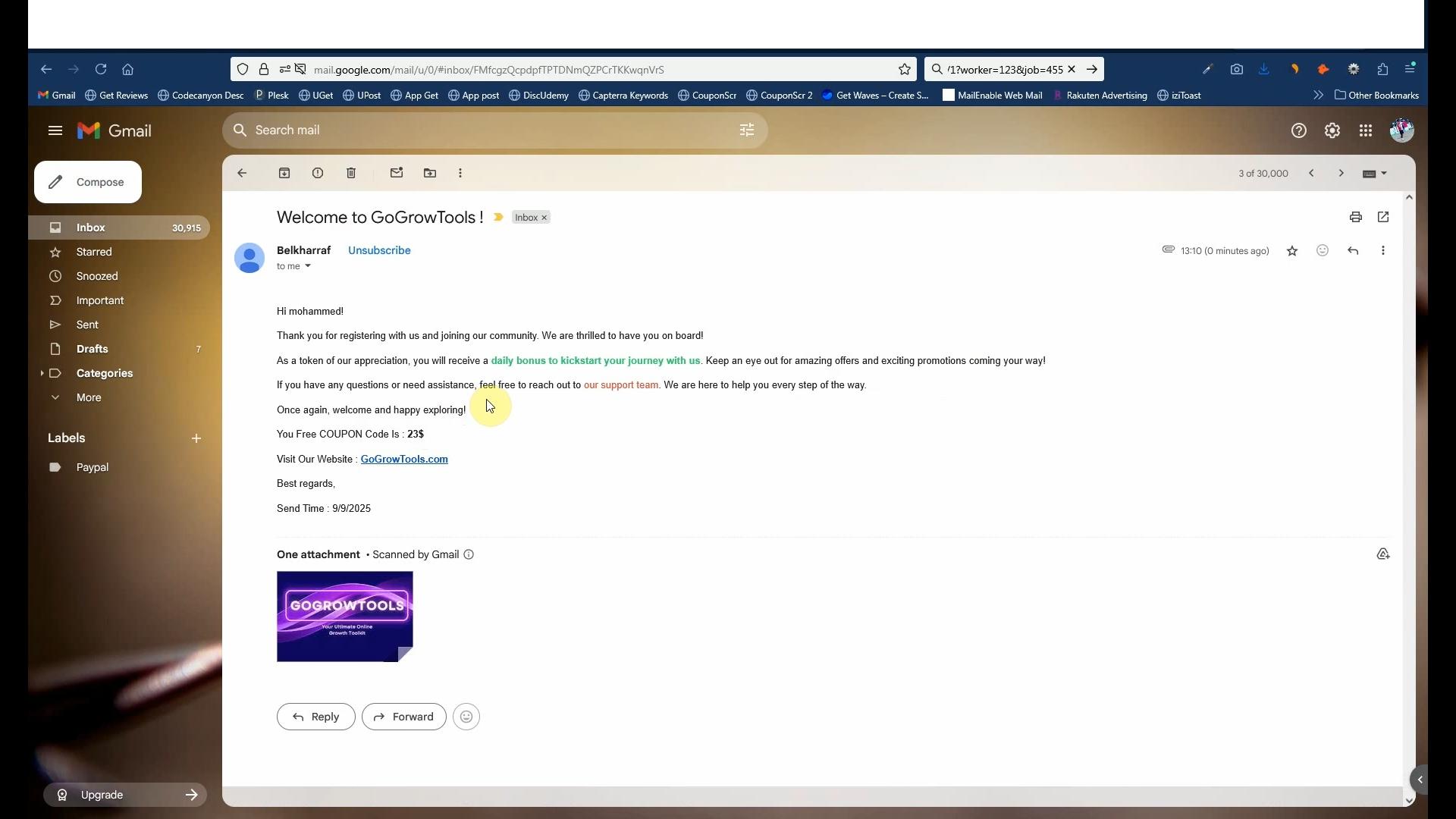Viewport: 1456px width, 819px height.
Task: Expand More in left sidebar
Action: click(88, 397)
